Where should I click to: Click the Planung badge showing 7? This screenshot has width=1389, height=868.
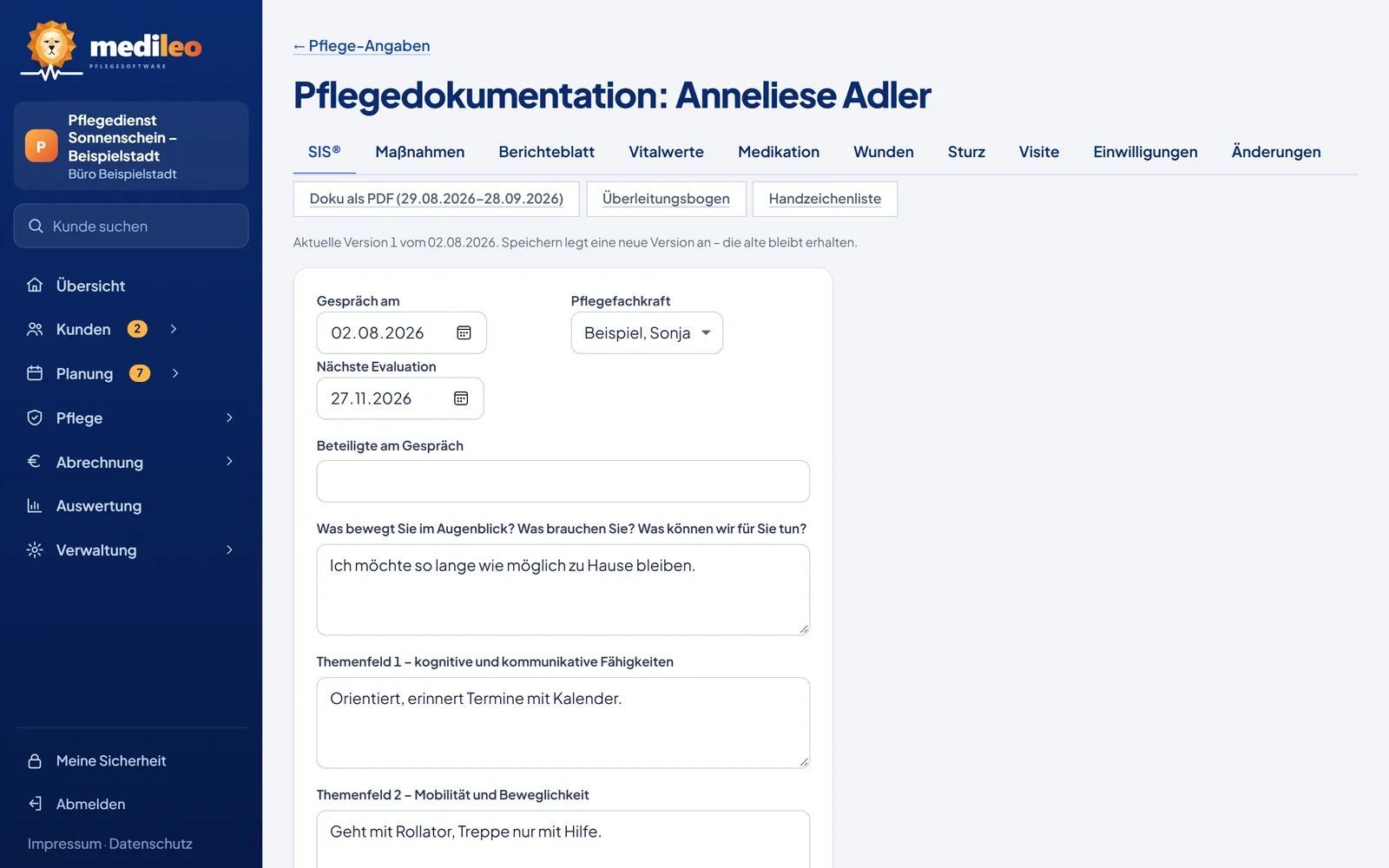point(140,373)
